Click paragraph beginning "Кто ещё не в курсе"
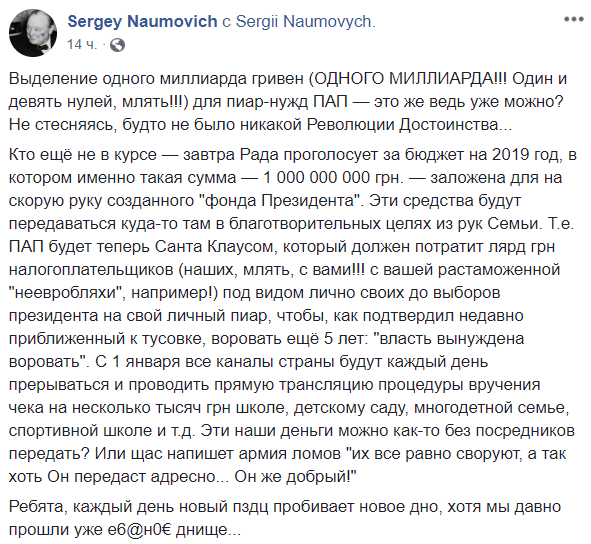This screenshot has width=591, height=544. tap(292, 316)
